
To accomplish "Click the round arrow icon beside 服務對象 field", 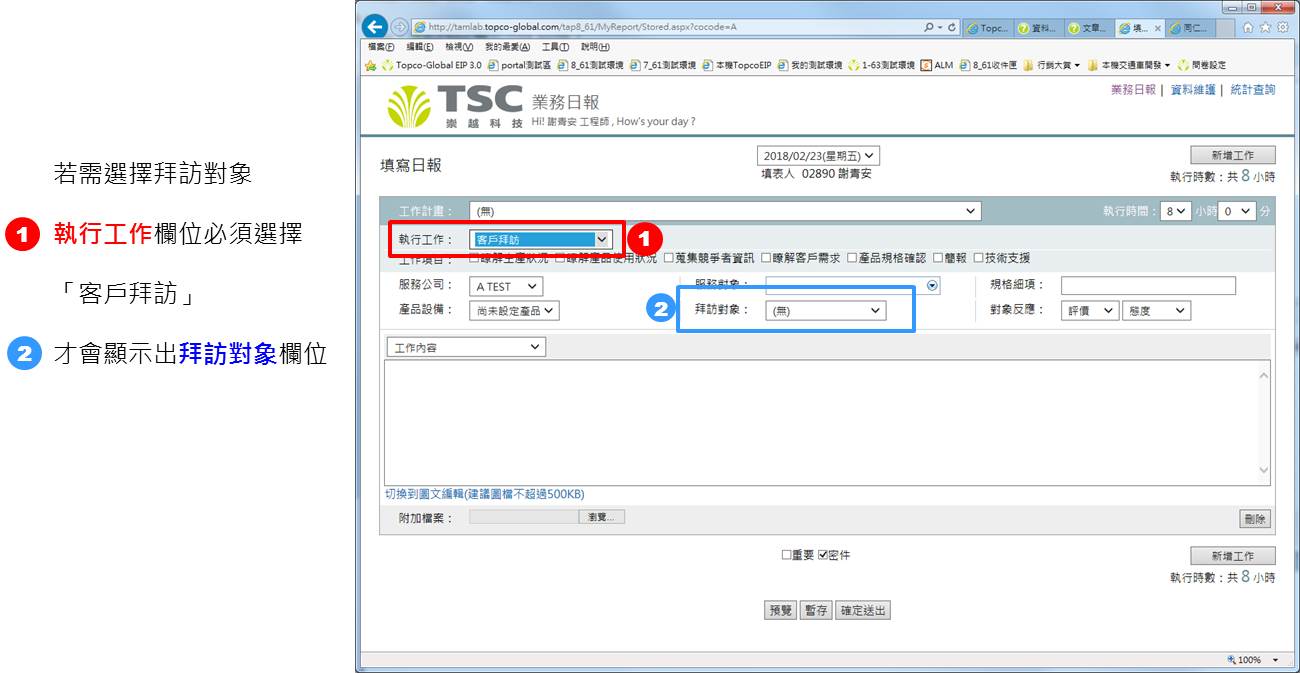I will 933,286.
